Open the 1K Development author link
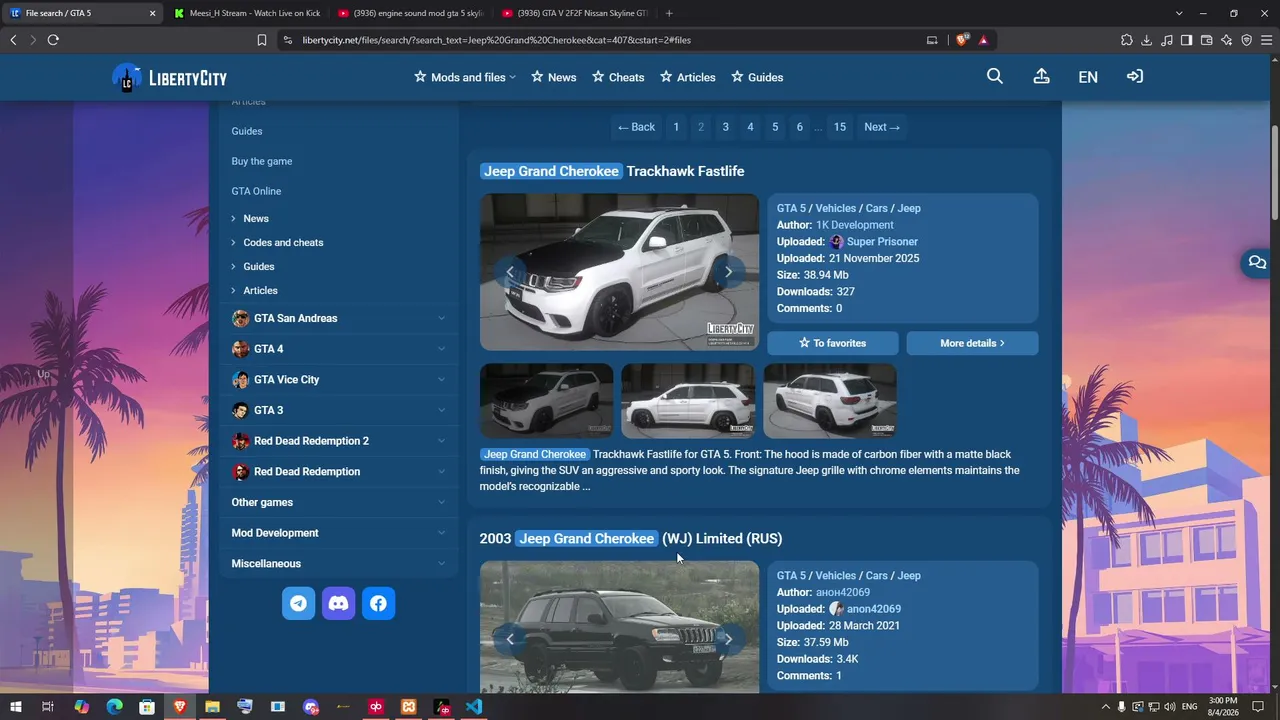This screenshot has width=1280, height=720. click(855, 225)
